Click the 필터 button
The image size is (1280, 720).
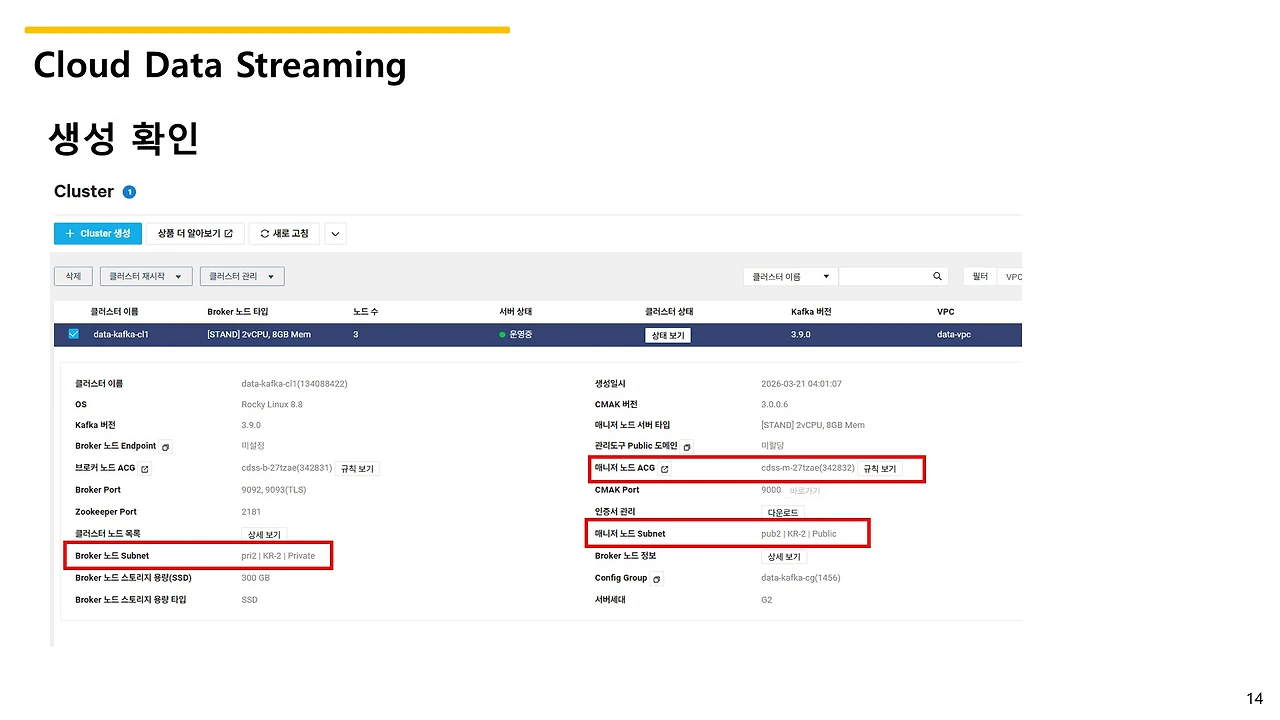tap(980, 276)
